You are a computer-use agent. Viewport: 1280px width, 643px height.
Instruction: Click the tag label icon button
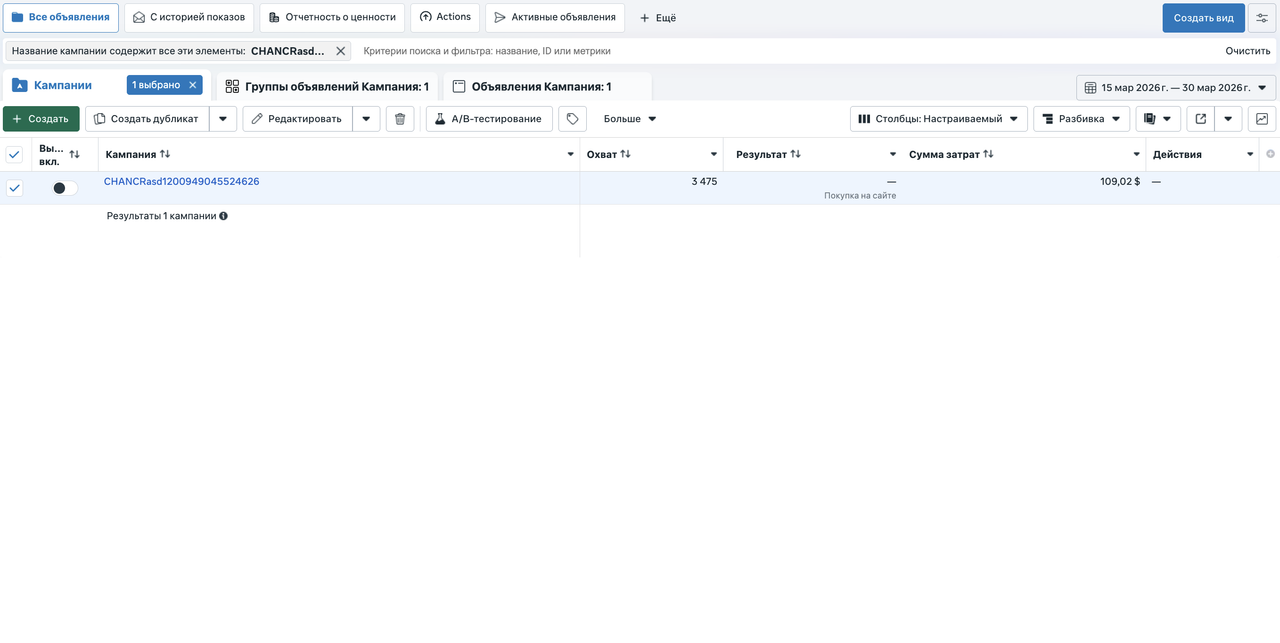572,119
